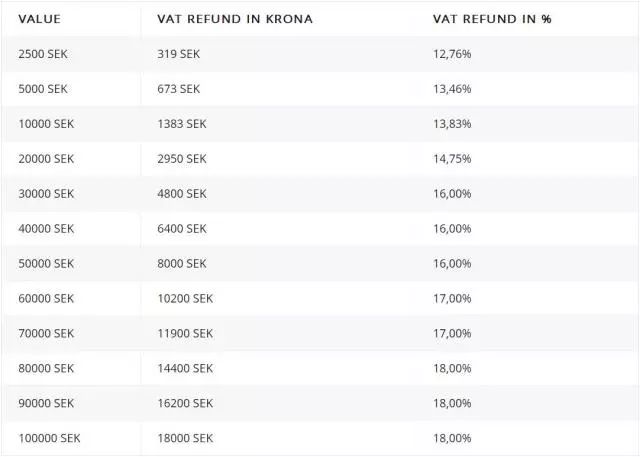
Task: Select the 673 SEK refund amount
Action: click(178, 89)
